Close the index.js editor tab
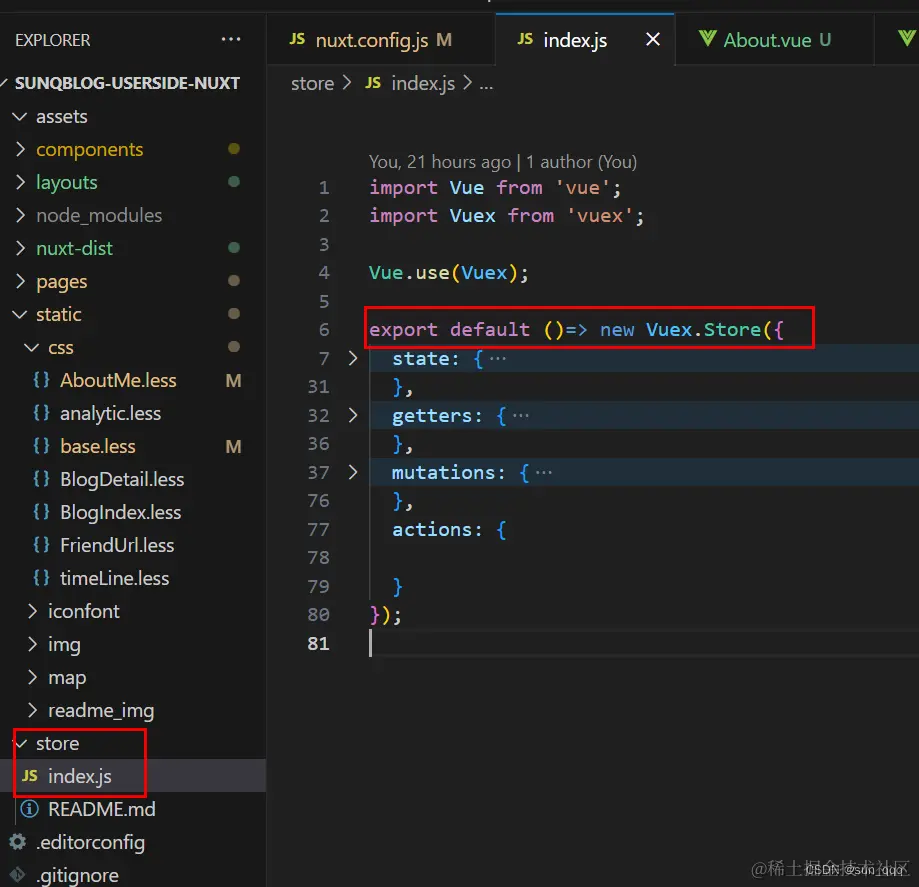Screen dimensions: 919x887 coord(652,39)
